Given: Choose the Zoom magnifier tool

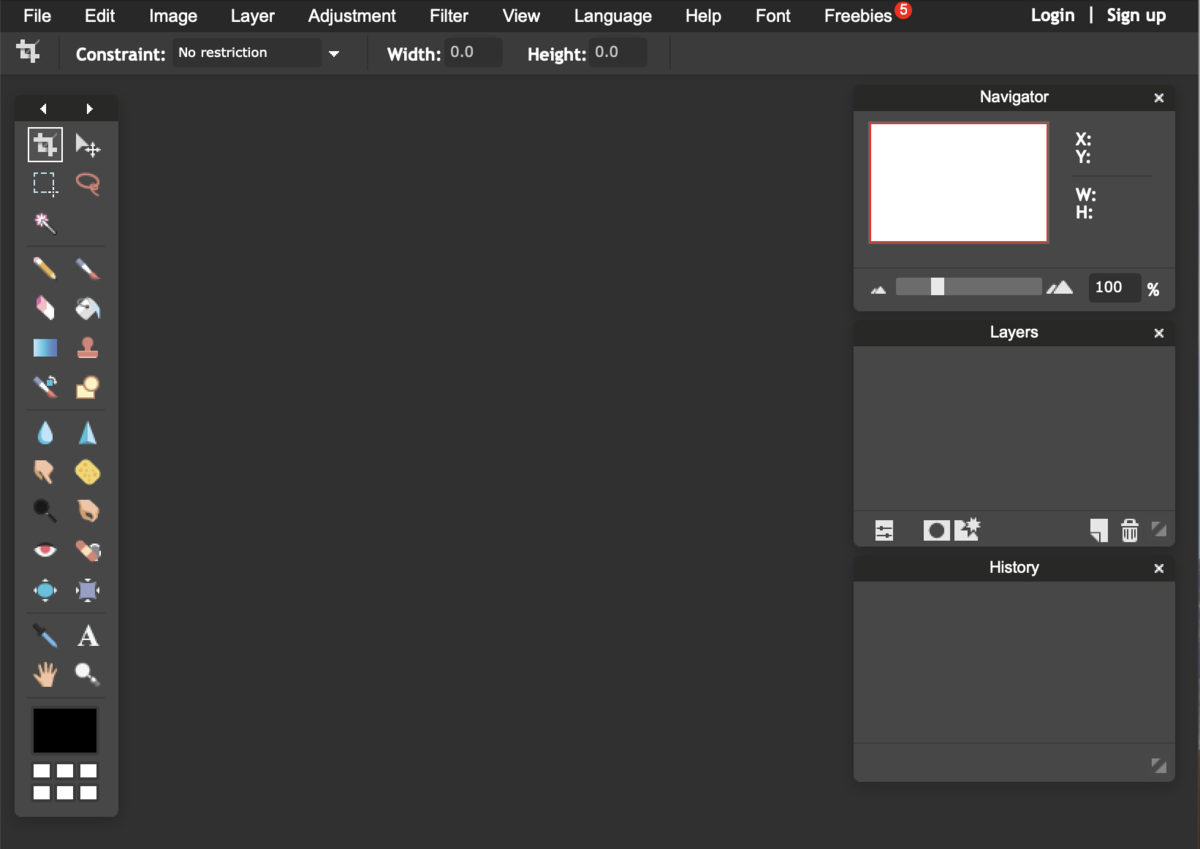Looking at the screenshot, I should coord(88,675).
